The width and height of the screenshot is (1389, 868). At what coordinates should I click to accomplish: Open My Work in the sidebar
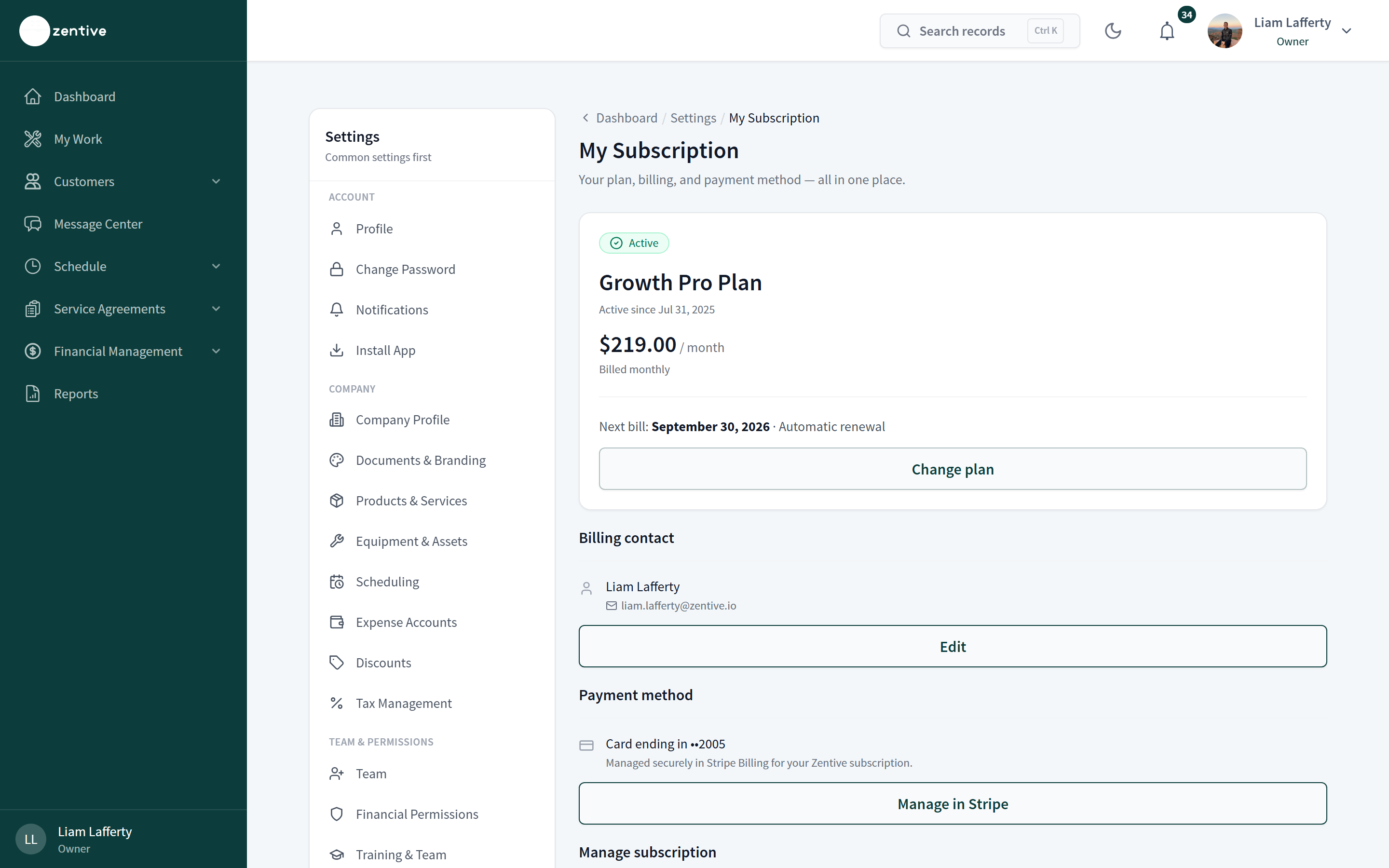click(123, 139)
